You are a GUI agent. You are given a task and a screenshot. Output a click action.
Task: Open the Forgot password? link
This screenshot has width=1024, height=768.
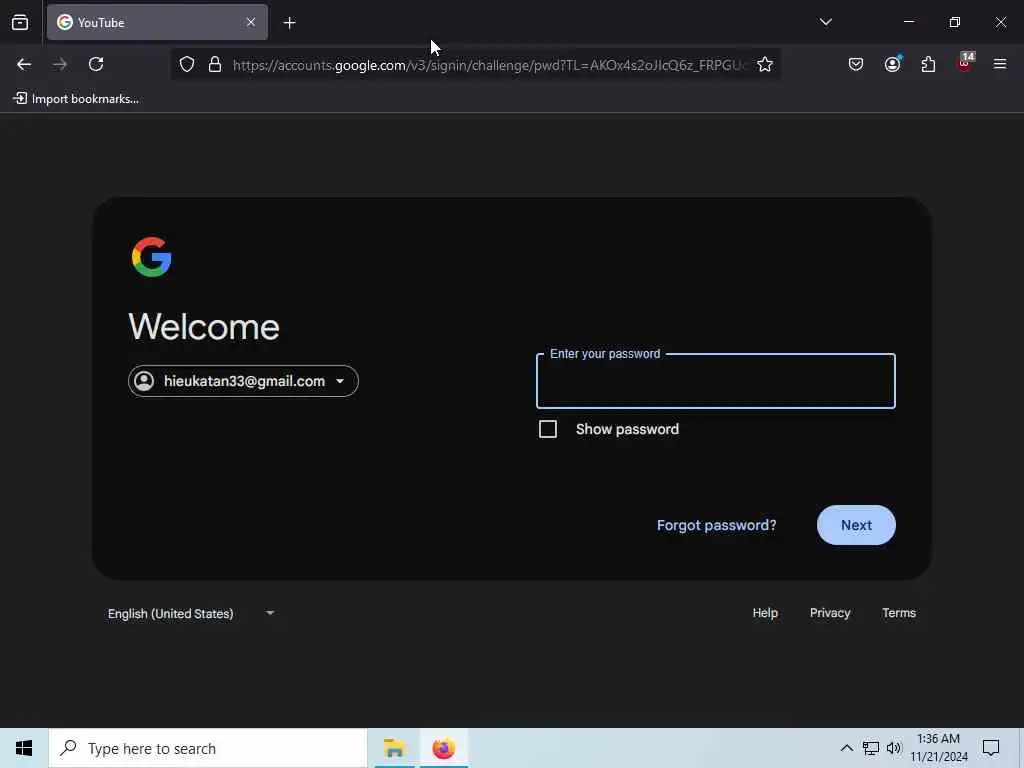click(x=716, y=525)
